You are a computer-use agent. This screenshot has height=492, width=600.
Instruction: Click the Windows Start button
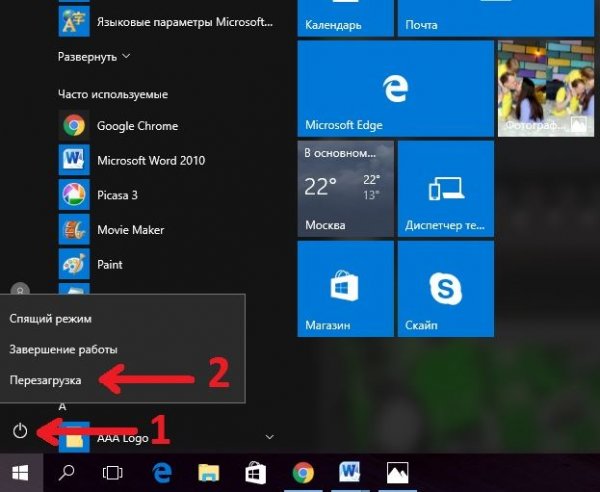point(20,473)
